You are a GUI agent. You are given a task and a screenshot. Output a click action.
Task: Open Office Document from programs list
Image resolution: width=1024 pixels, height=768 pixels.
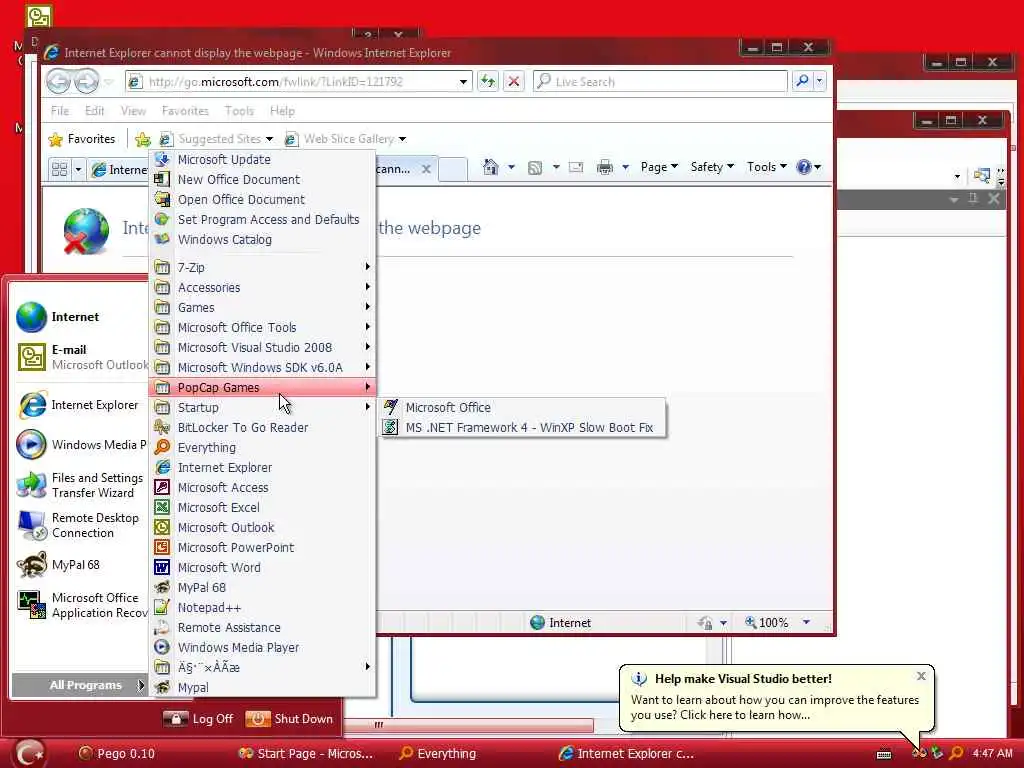pos(262,200)
